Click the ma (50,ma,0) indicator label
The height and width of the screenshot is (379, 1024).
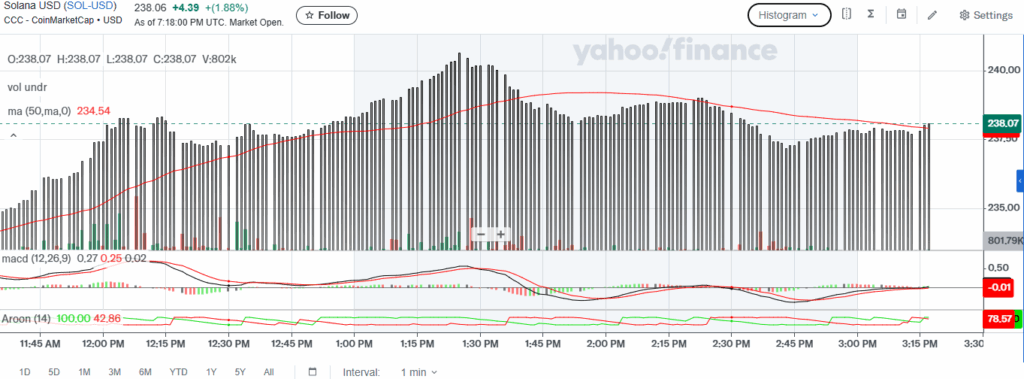pos(40,111)
